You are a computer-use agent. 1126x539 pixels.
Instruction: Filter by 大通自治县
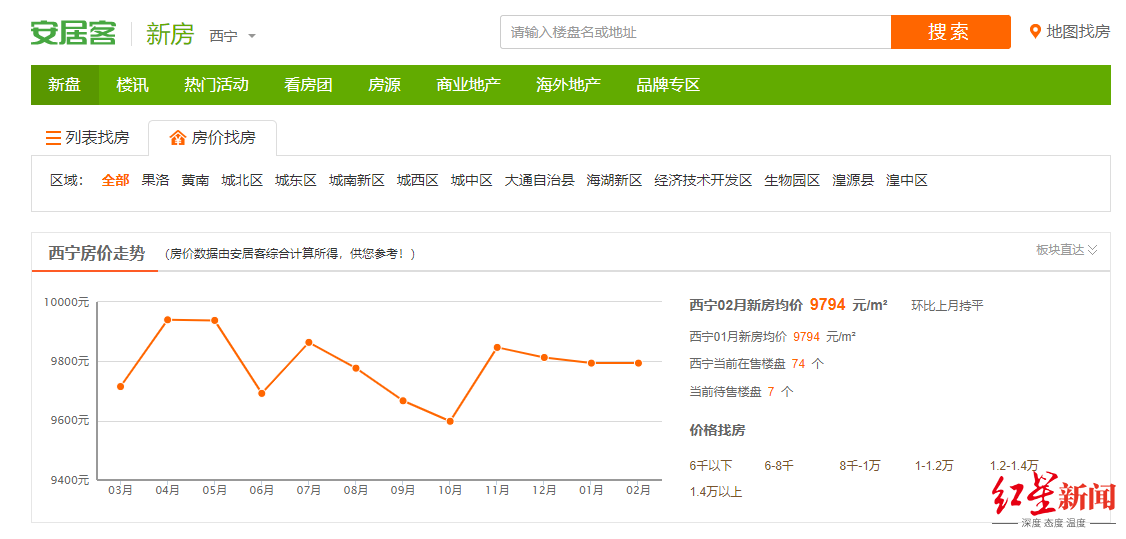(x=539, y=180)
